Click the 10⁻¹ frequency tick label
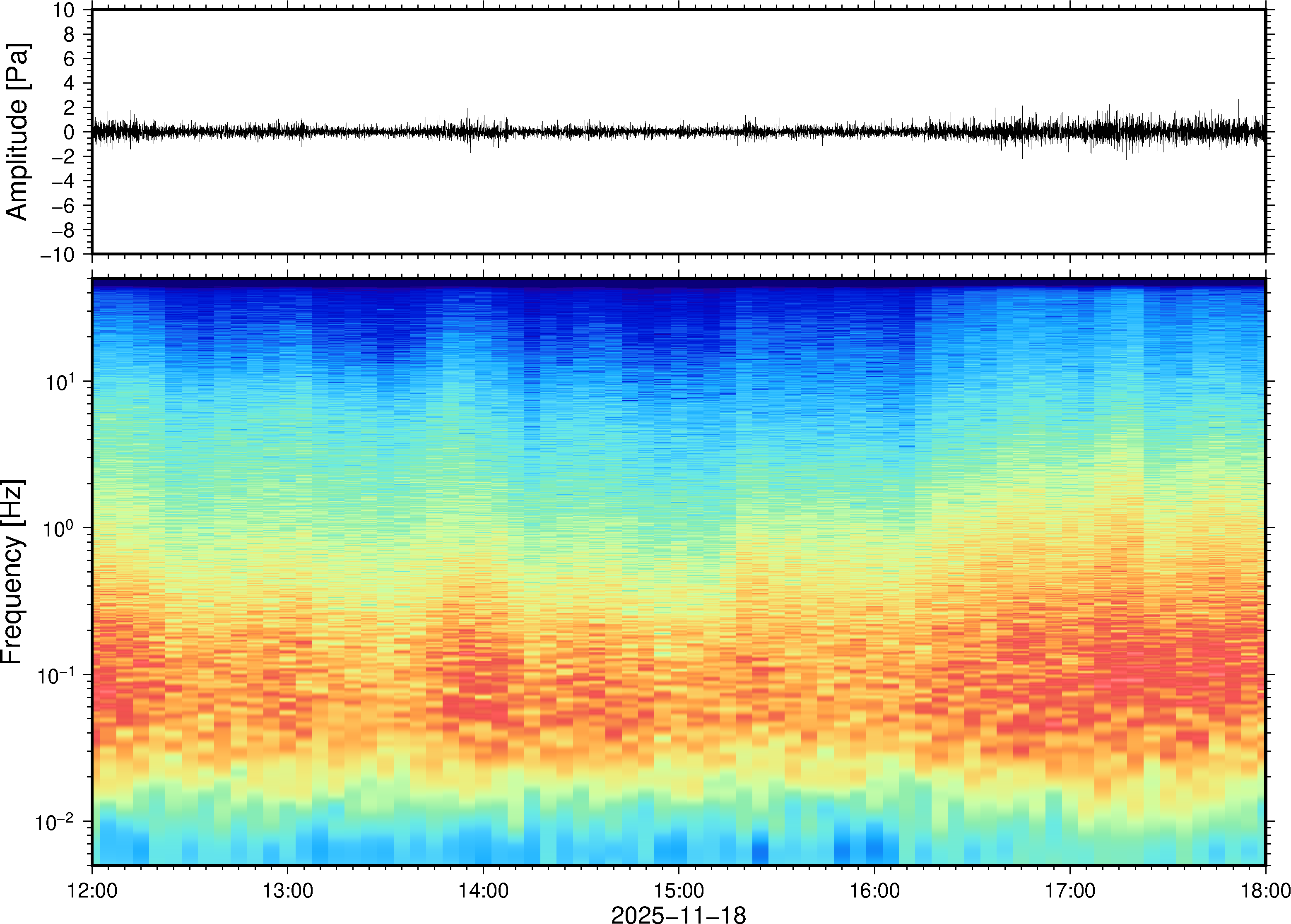Viewport: 1291px width, 924px height. coord(56,675)
